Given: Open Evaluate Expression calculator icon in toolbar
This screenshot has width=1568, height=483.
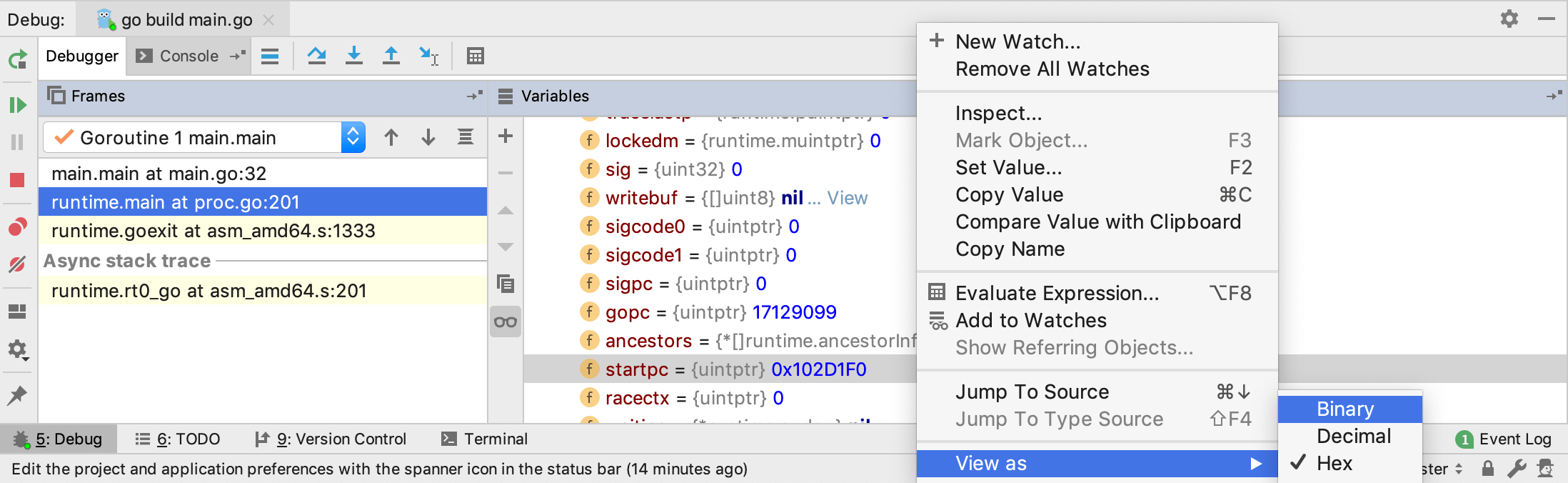Looking at the screenshot, I should click(x=475, y=56).
